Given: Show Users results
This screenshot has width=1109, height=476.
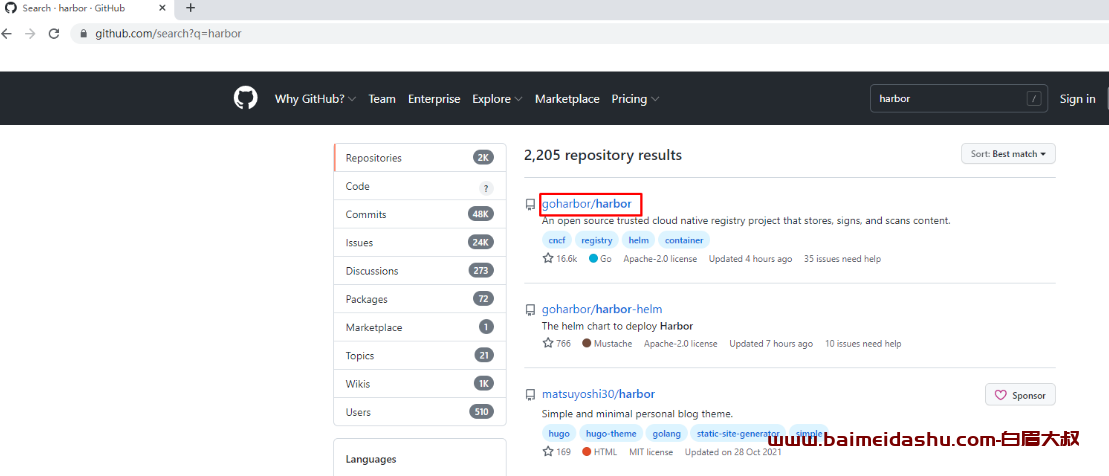Looking at the screenshot, I should tap(419, 412).
